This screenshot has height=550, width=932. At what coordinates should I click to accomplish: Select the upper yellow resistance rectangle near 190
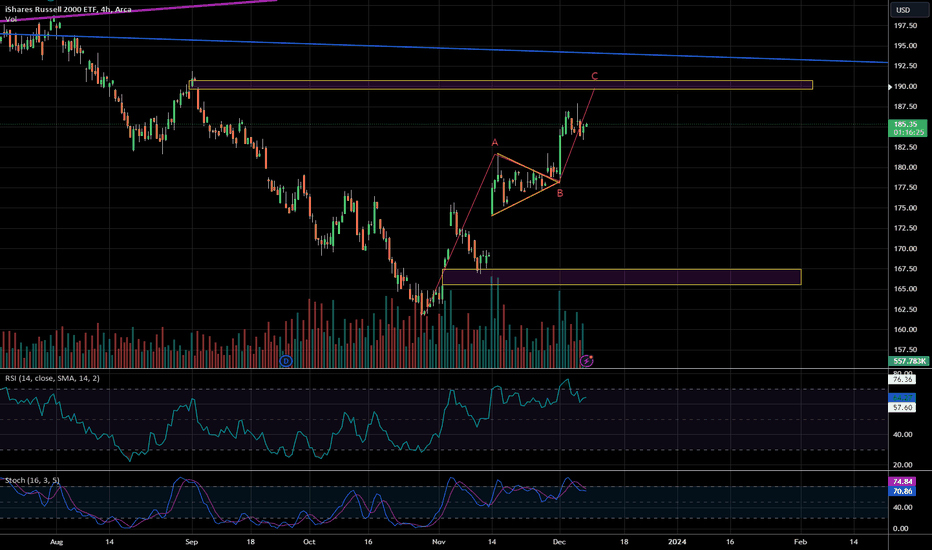coord(501,85)
